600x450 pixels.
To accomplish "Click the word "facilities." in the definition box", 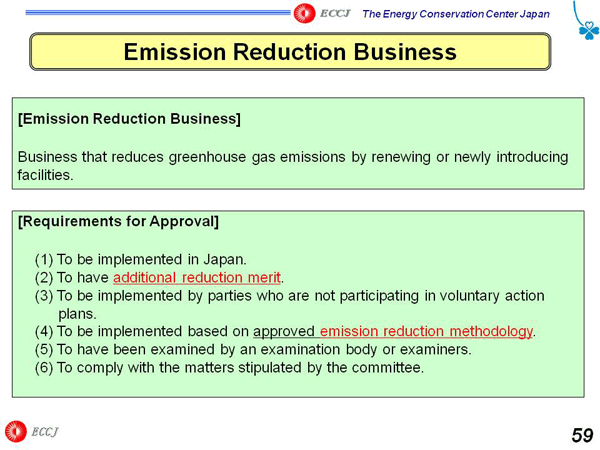I will [45, 174].
